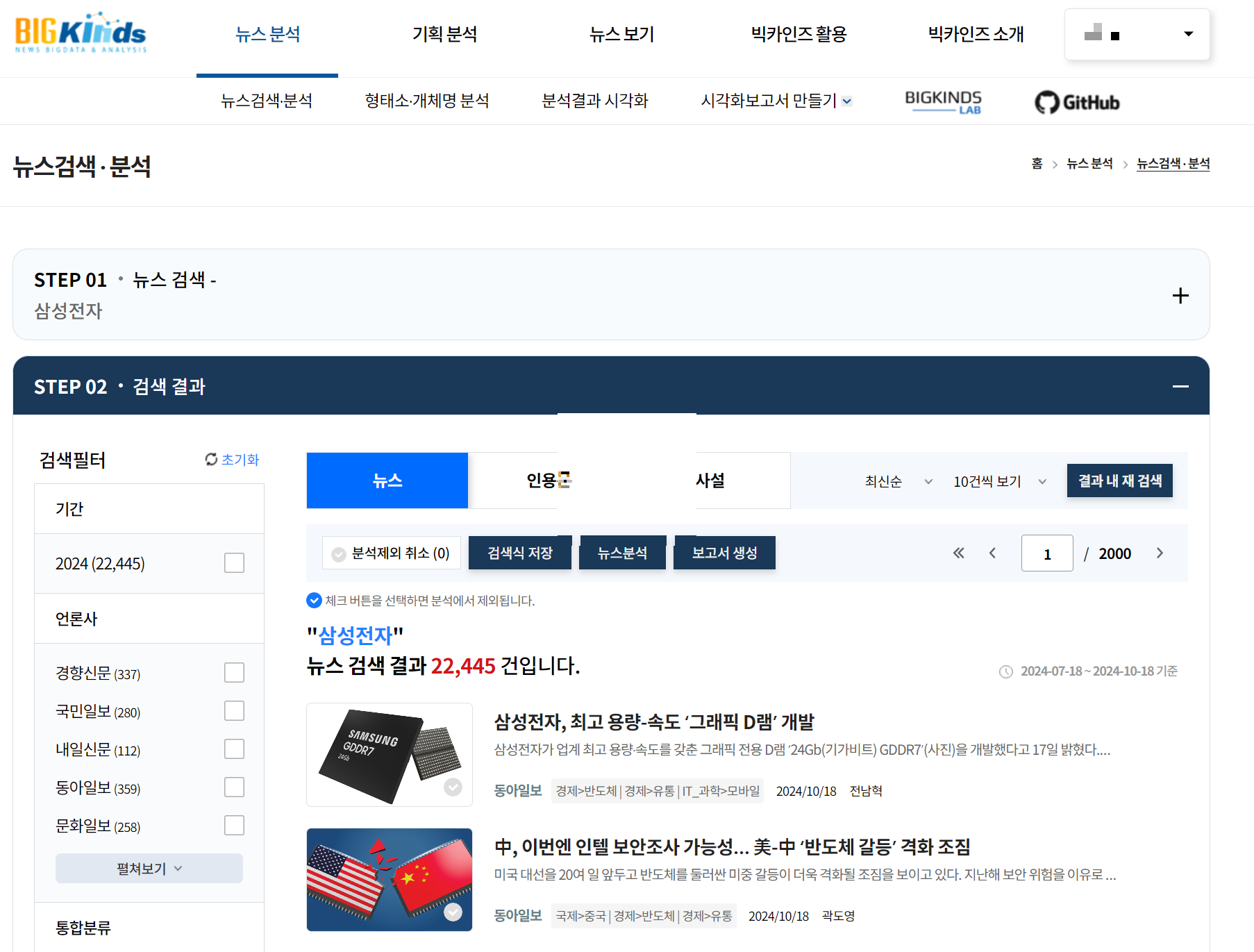Click 동아일보 source of the GDDR7 article
The width and height of the screenshot is (1254, 952).
click(x=517, y=790)
